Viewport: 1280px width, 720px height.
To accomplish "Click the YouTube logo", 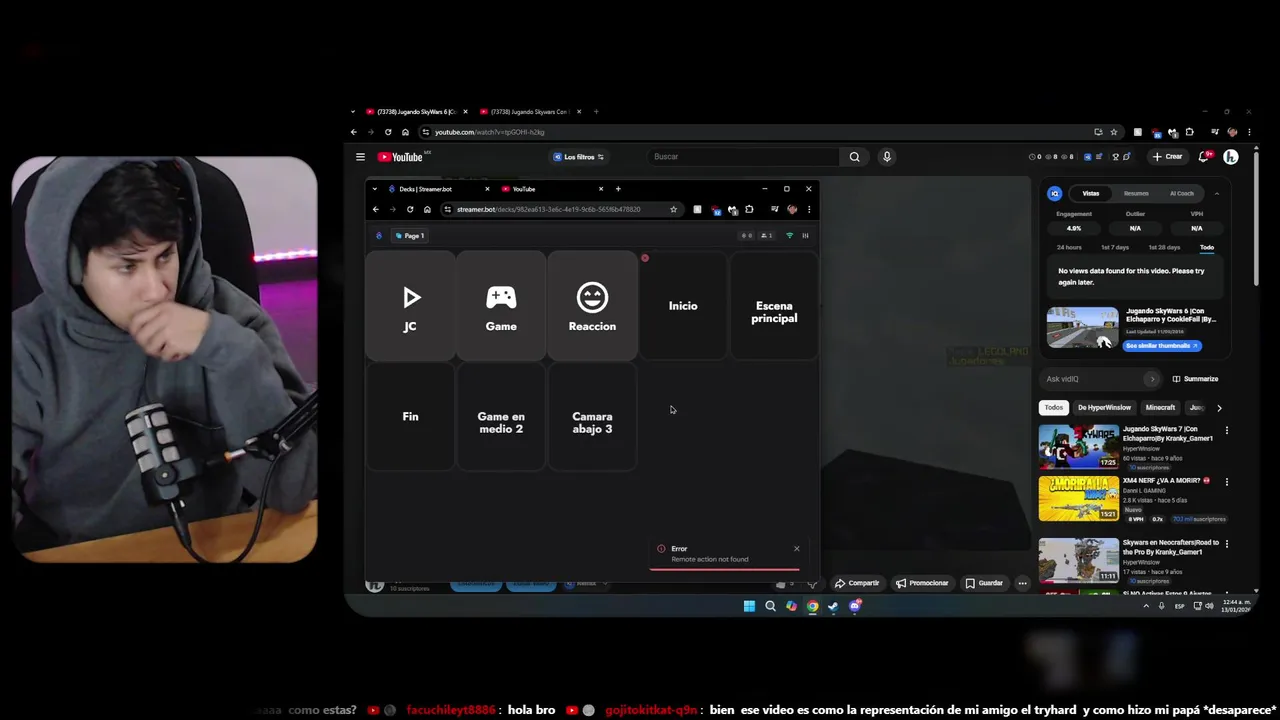I will (x=400, y=157).
